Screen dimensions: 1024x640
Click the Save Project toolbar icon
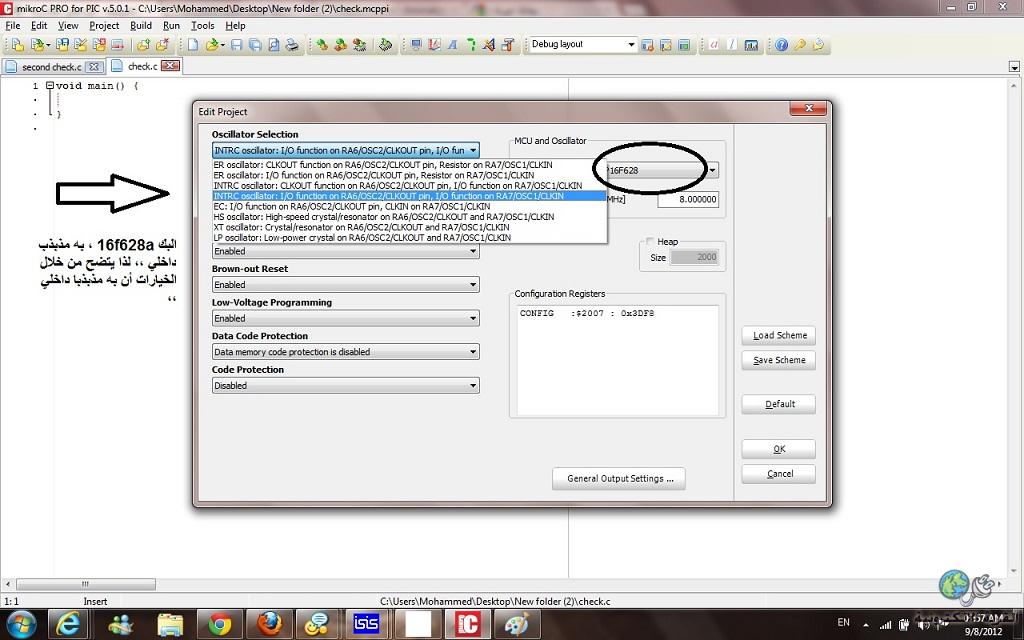point(62,44)
